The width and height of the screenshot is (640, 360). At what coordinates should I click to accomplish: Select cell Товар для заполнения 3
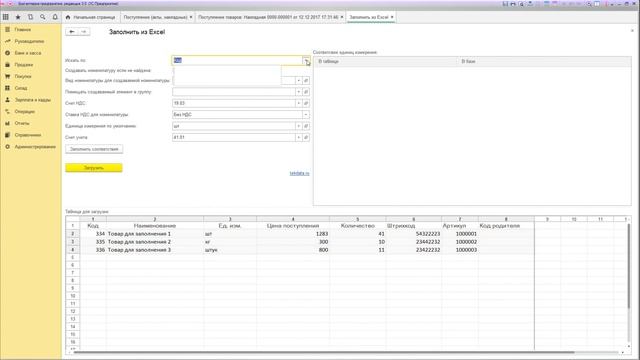[x=155, y=250]
